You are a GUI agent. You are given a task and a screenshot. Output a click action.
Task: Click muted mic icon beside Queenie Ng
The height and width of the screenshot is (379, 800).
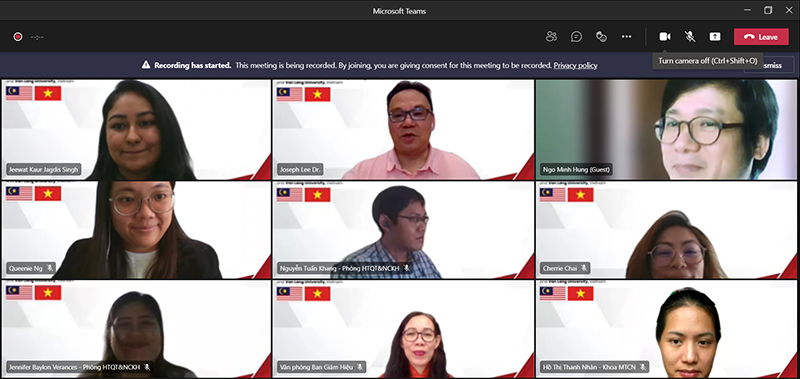pyautogui.click(x=49, y=268)
